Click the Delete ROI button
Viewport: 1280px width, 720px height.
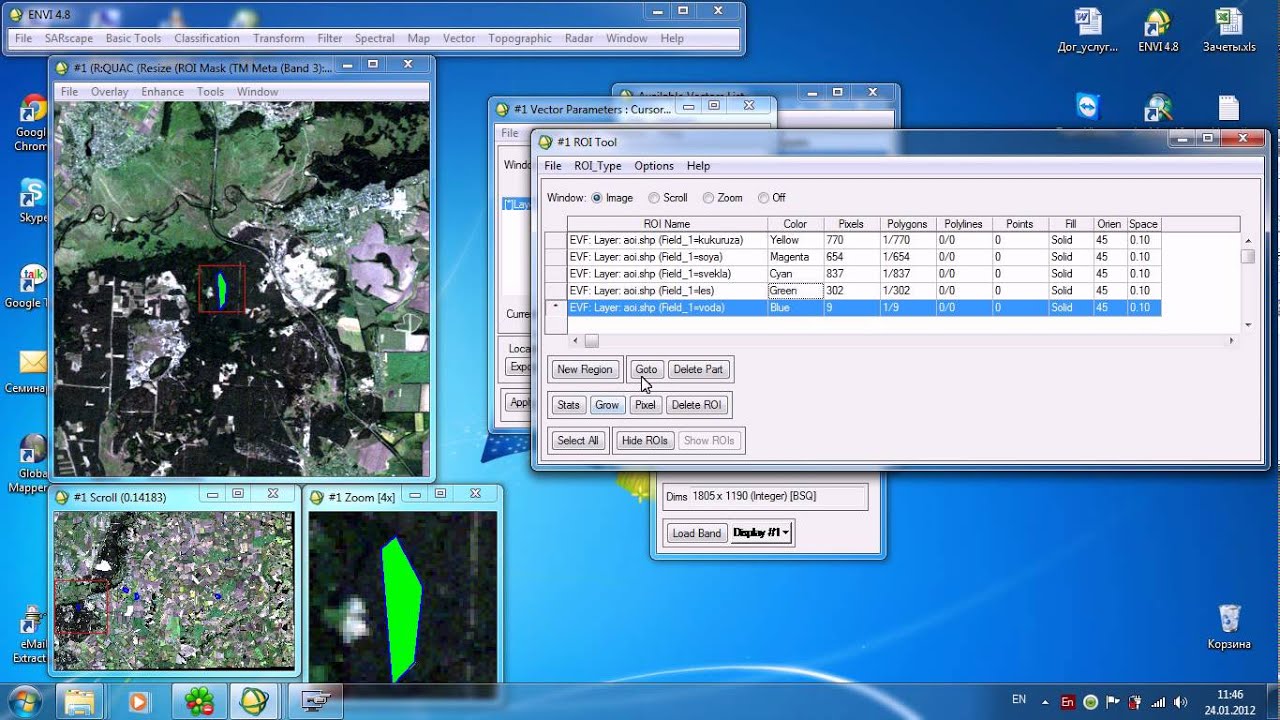pos(696,405)
